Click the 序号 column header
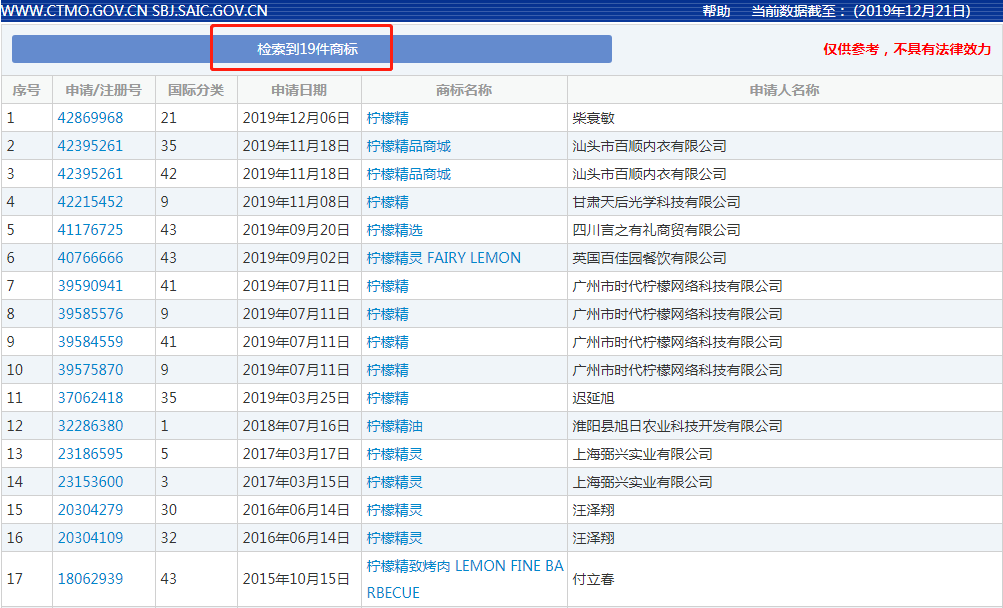Screen dimensions: 1003x608 click(x=26, y=89)
